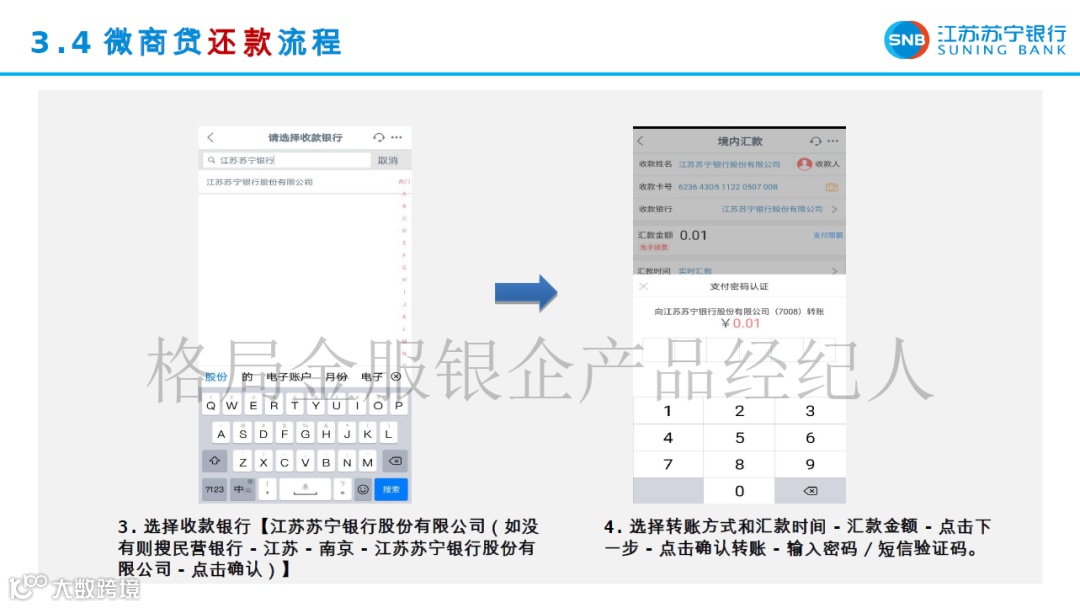This screenshot has width=1080, height=608.
Task: Tap the D key on the keyboard
Action: click(263, 434)
